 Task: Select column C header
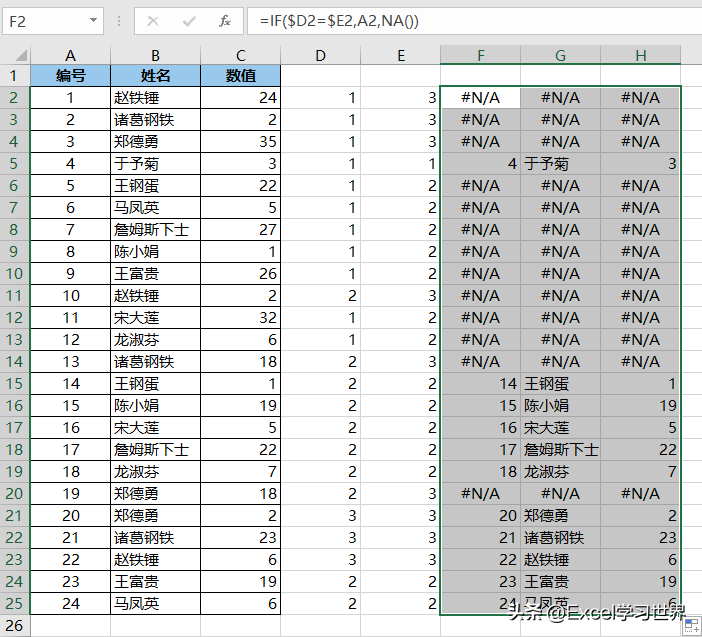coord(240,56)
